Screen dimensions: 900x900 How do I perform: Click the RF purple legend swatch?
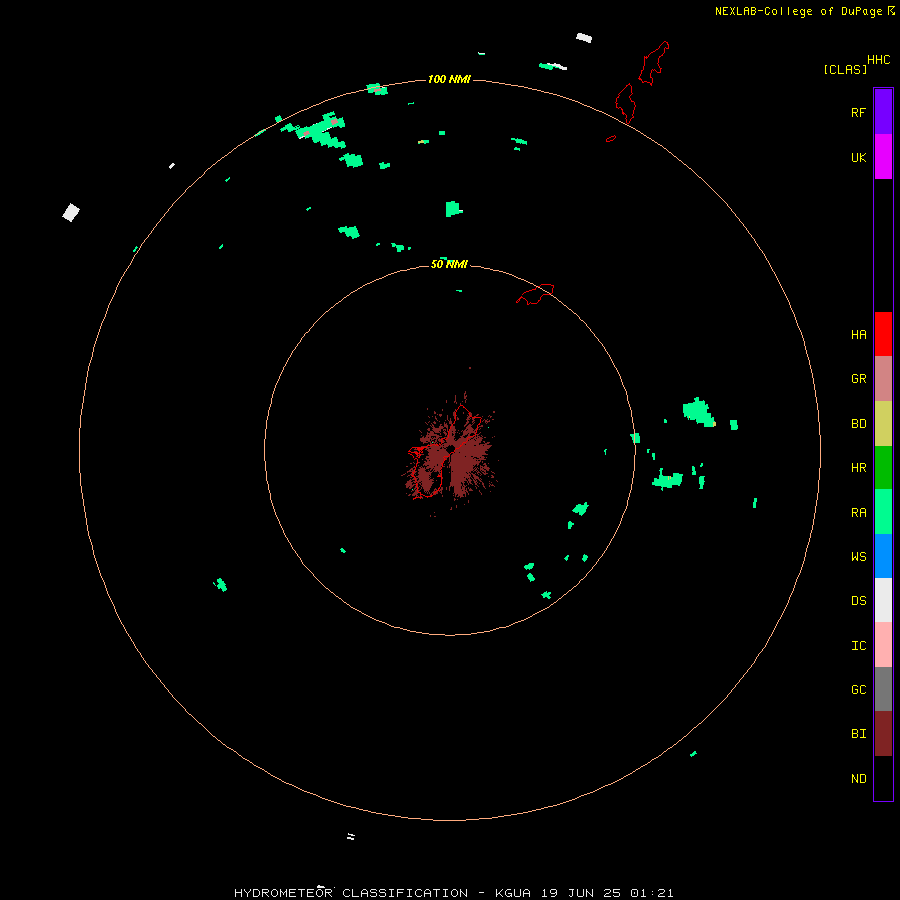pos(883,112)
